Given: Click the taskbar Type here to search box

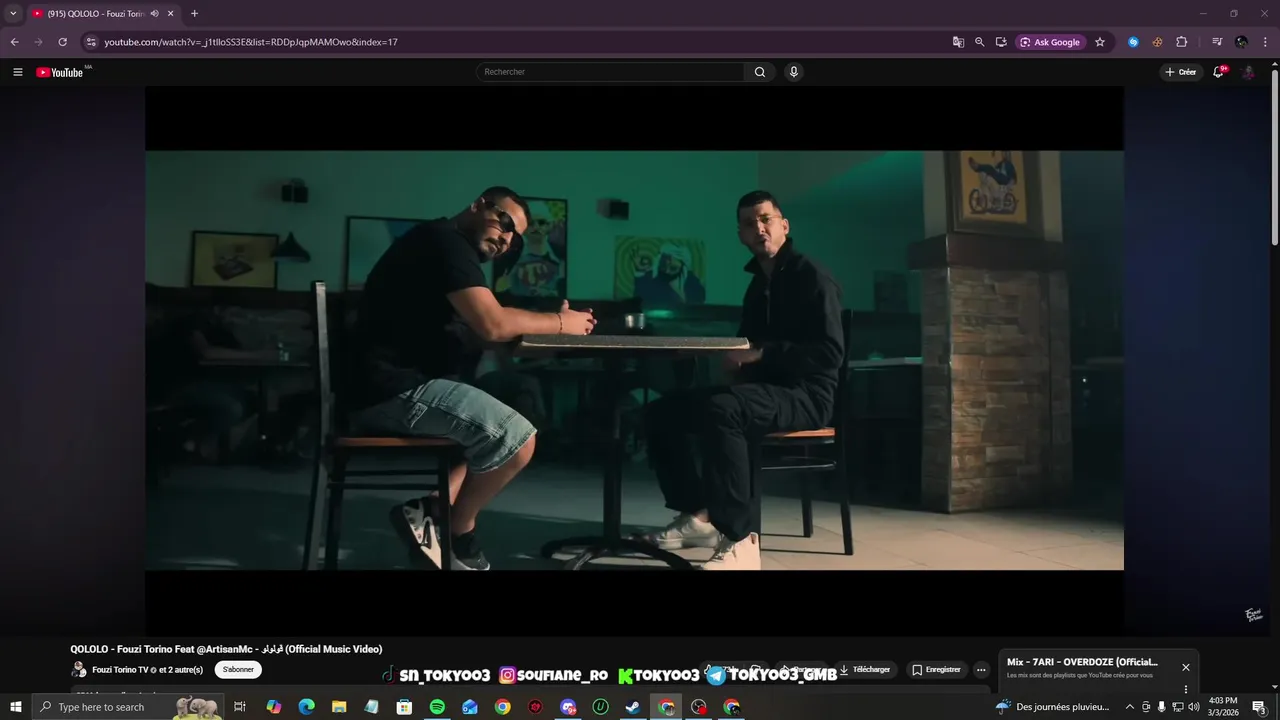Looking at the screenshot, I should pos(128,707).
